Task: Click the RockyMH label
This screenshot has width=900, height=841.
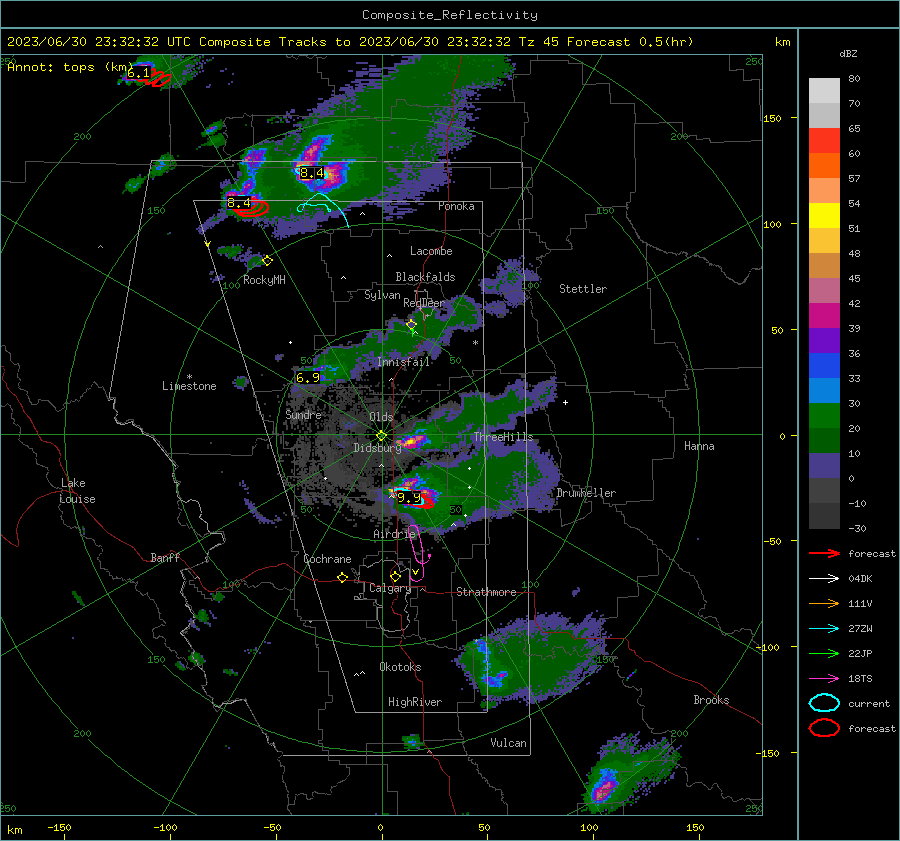Action: [264, 280]
